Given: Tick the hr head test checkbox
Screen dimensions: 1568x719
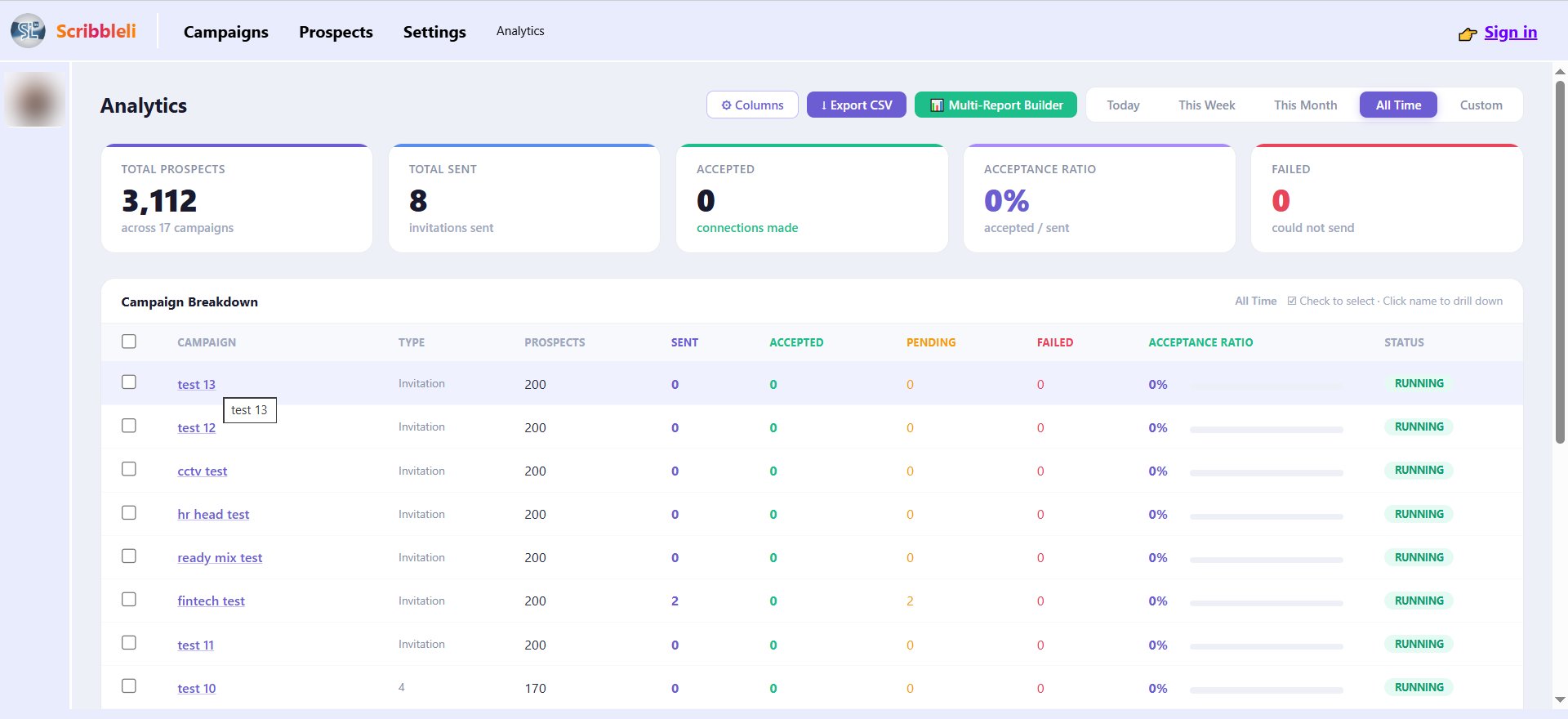Looking at the screenshot, I should coord(129,512).
